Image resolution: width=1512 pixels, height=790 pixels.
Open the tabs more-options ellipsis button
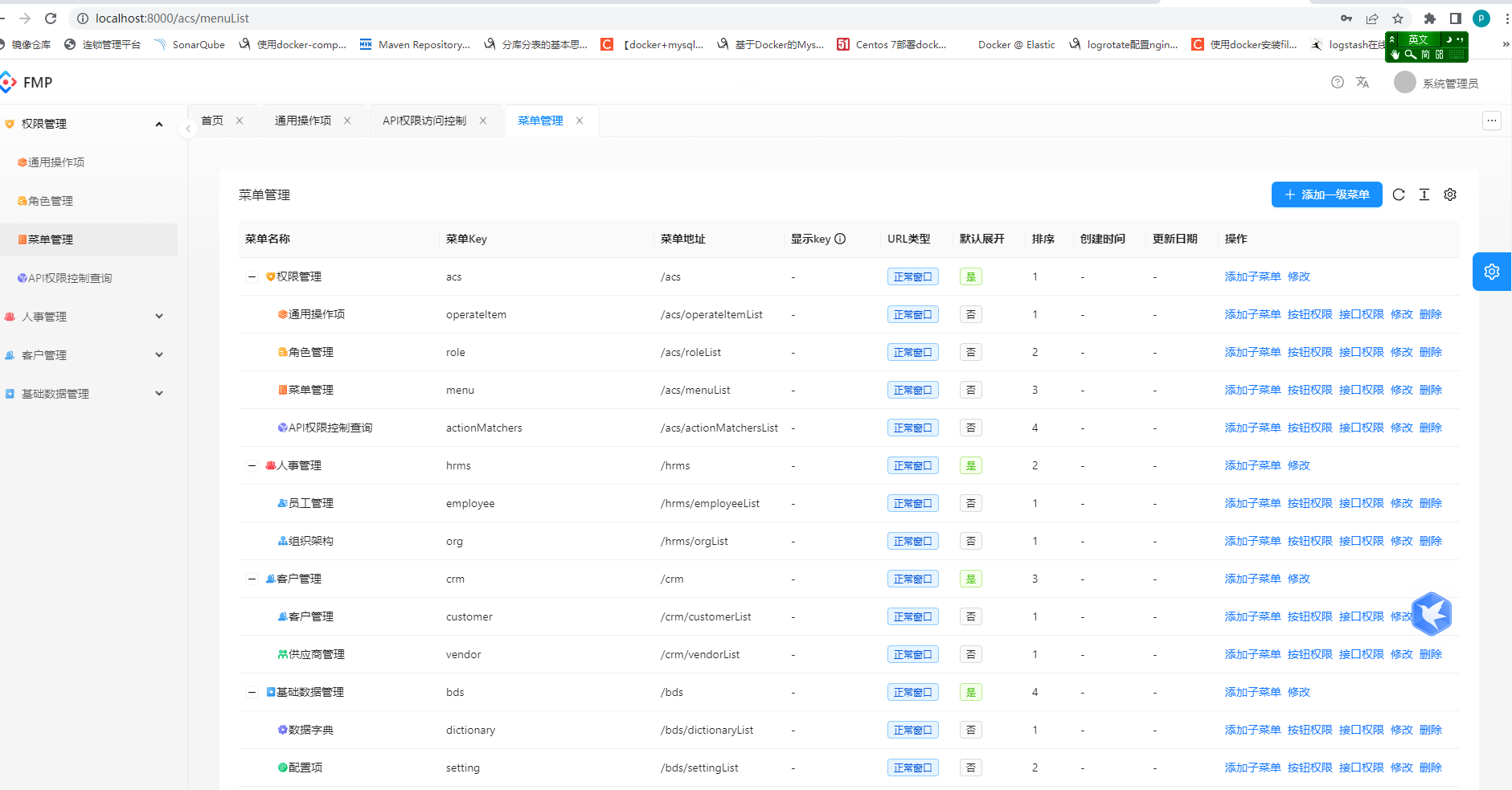tap(1492, 121)
